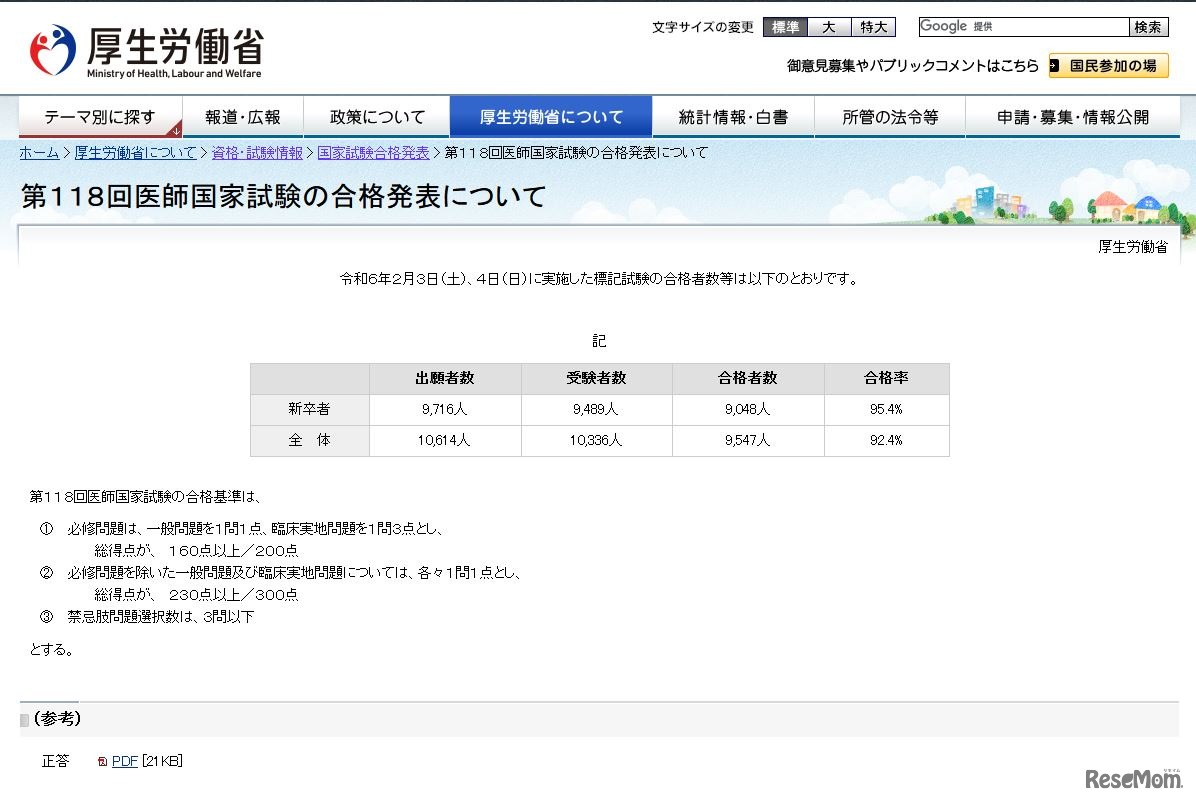Viewport: 1196px width, 802px height.
Task: Click the arrow icon on 国民参加の場
Action: pyautogui.click(x=1055, y=66)
